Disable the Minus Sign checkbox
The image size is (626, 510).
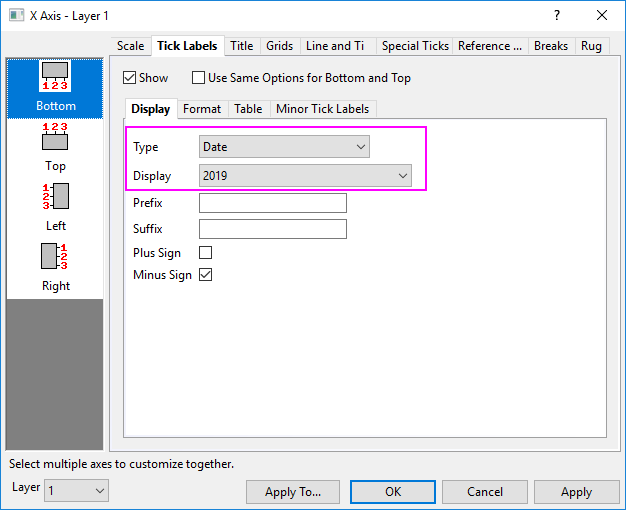[206, 275]
